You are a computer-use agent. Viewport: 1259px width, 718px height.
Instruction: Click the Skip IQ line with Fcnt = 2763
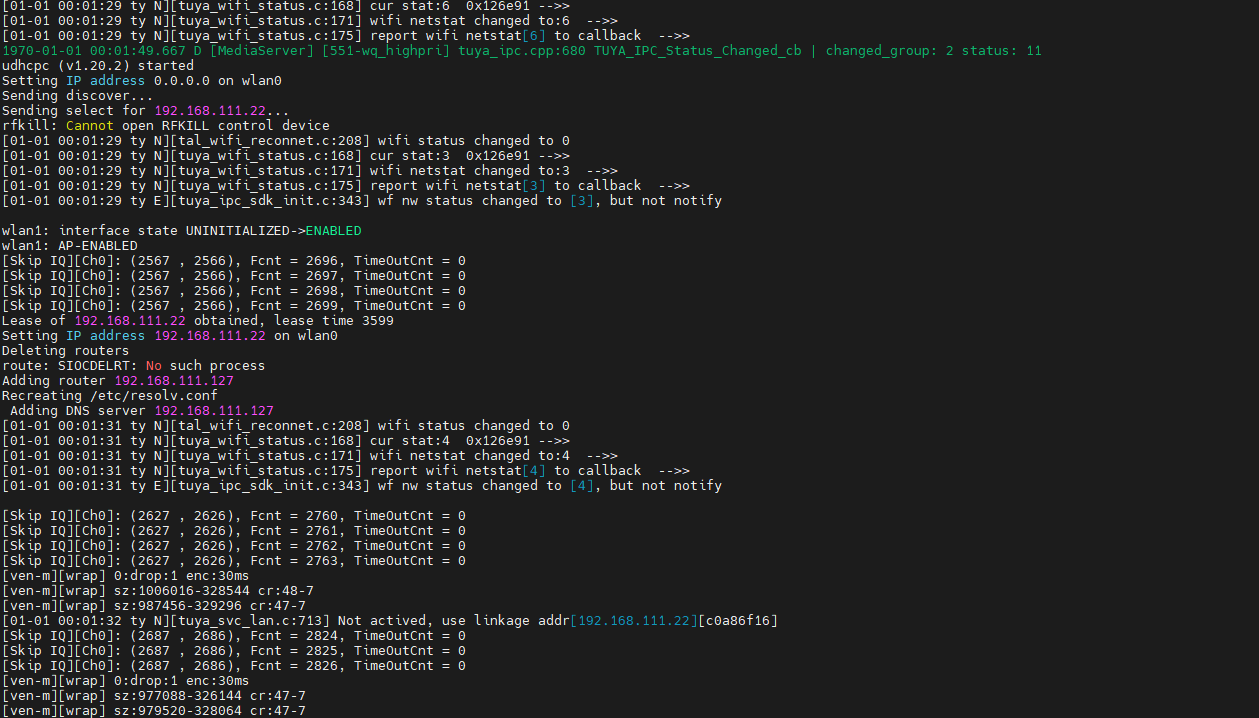click(x=233, y=560)
